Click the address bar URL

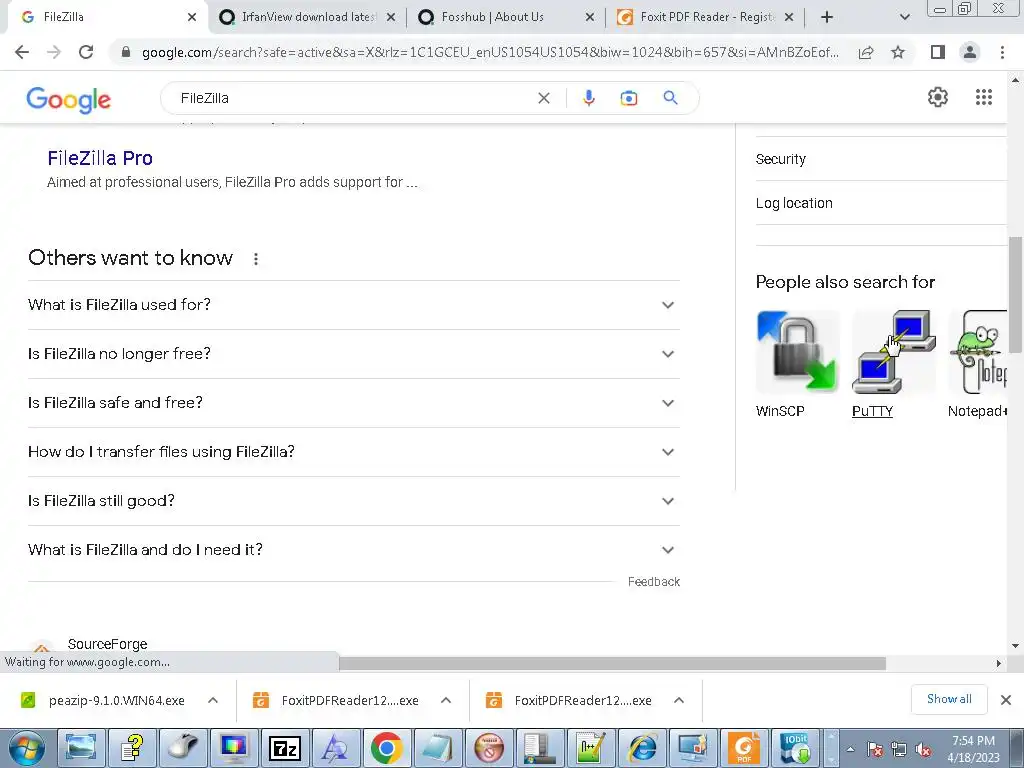click(490, 52)
